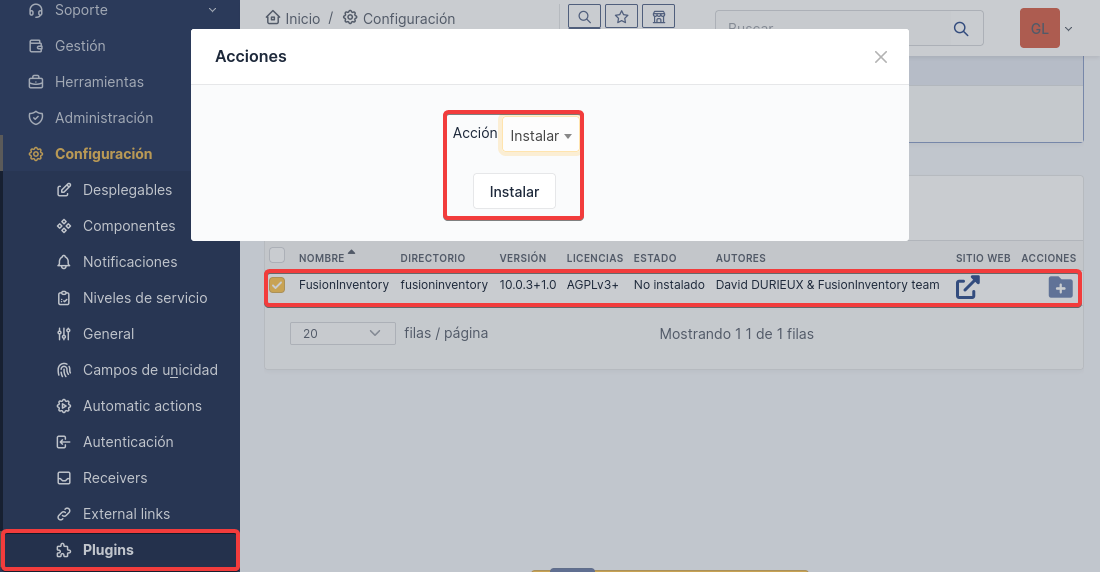Open the marketplace store icon
This screenshot has height=572, width=1100.
[657, 17]
